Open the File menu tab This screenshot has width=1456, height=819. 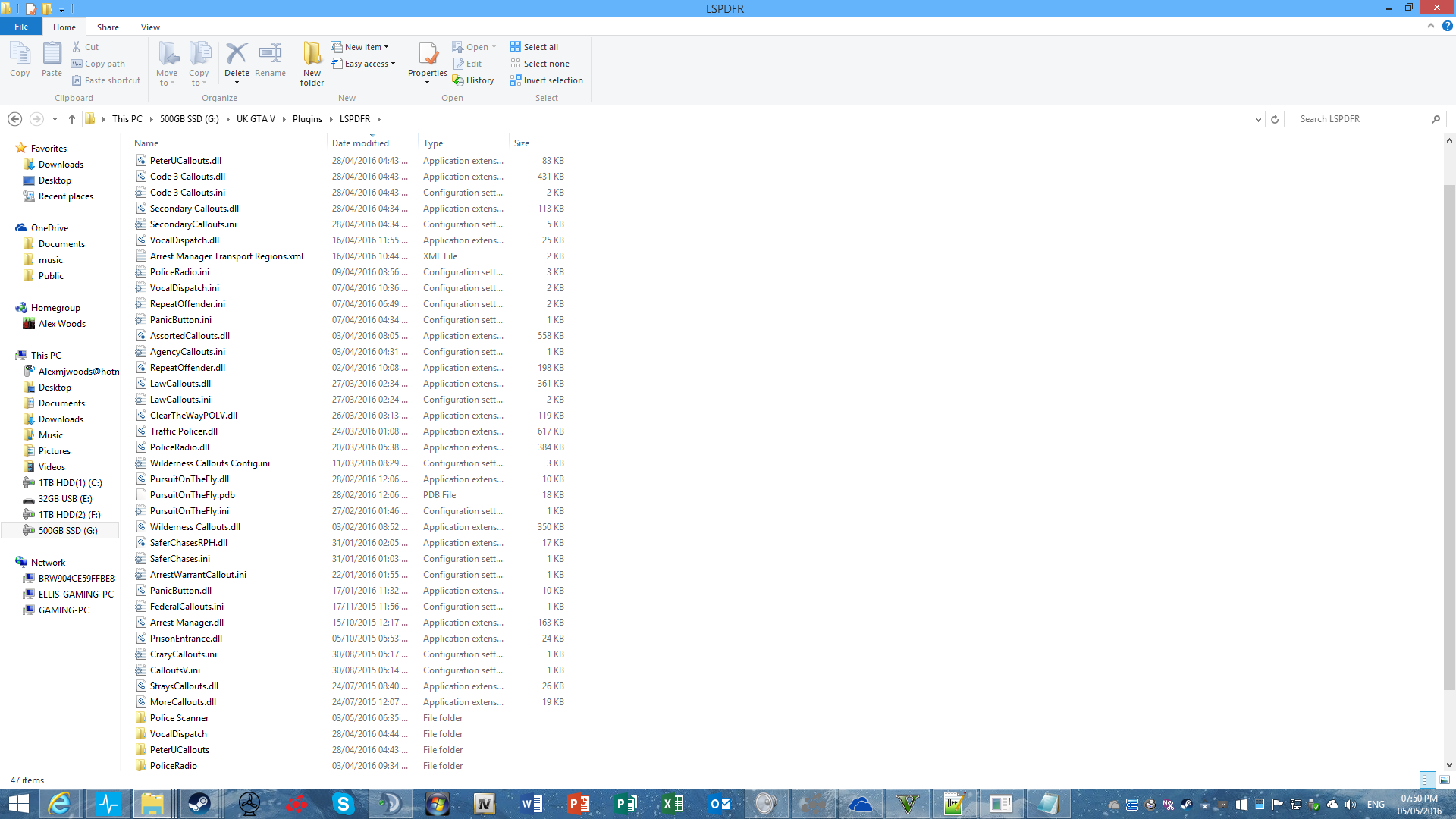click(21, 27)
